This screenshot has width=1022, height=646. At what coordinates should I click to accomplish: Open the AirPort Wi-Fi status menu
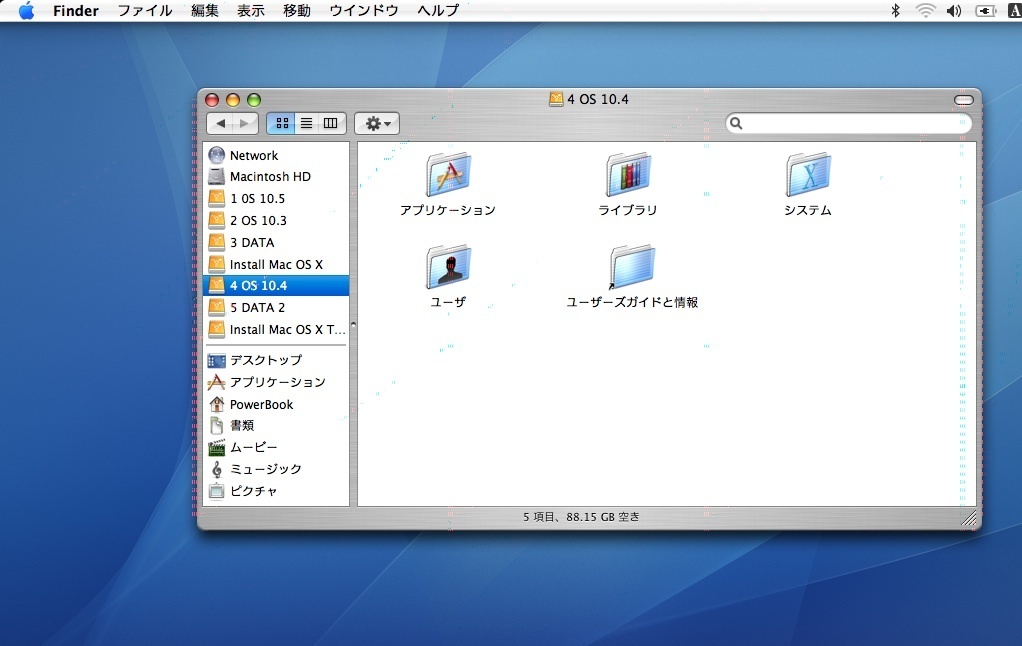[925, 10]
